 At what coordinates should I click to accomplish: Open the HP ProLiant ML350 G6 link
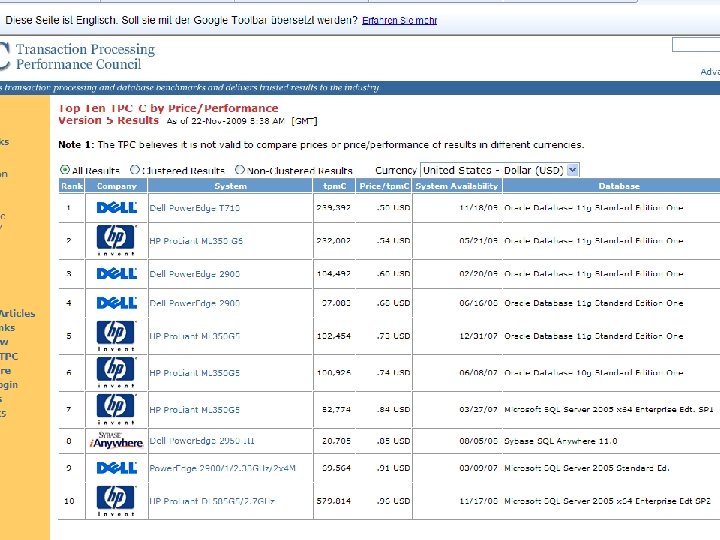196,241
